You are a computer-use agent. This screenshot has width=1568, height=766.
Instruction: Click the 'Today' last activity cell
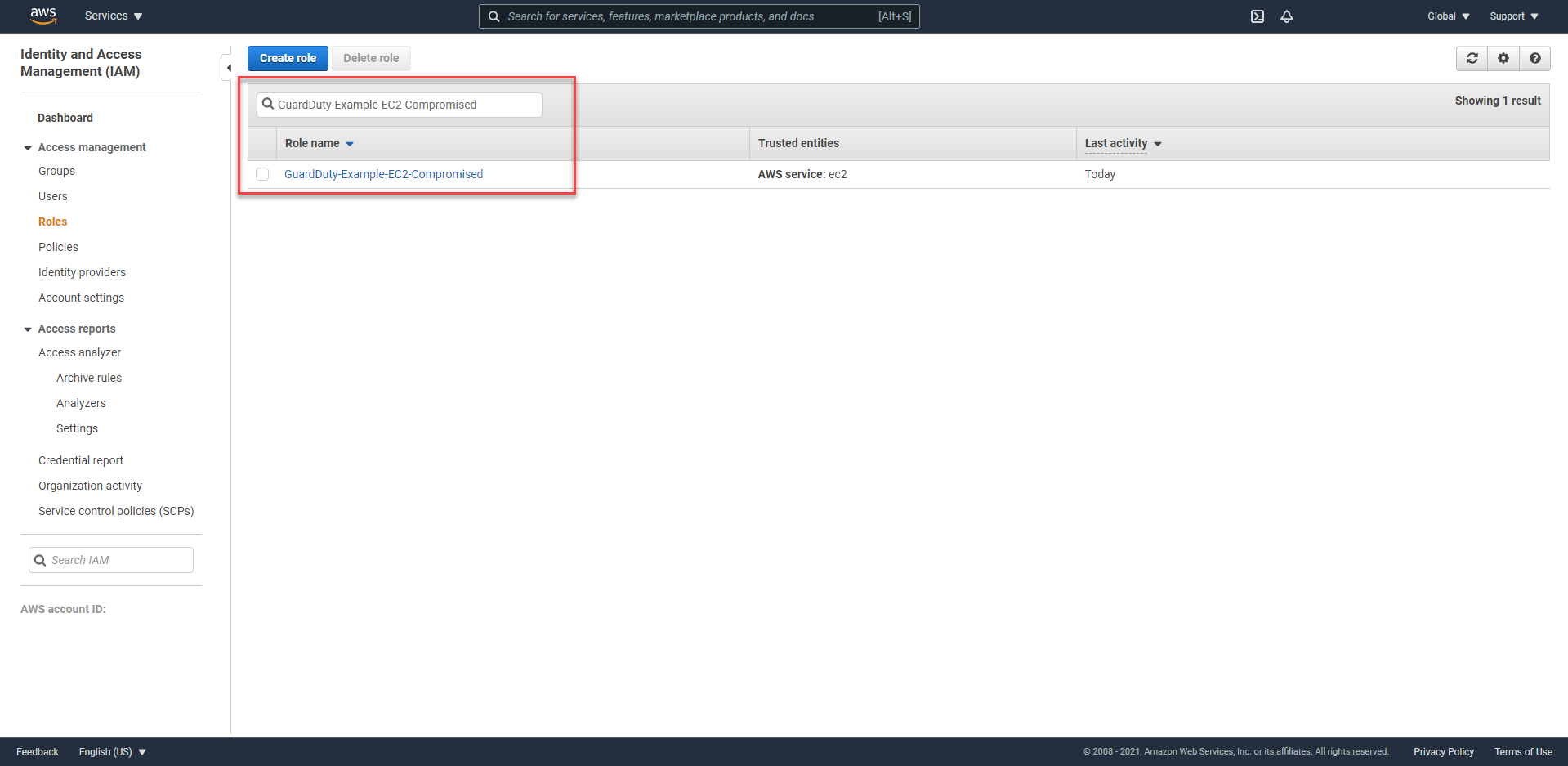(1100, 174)
